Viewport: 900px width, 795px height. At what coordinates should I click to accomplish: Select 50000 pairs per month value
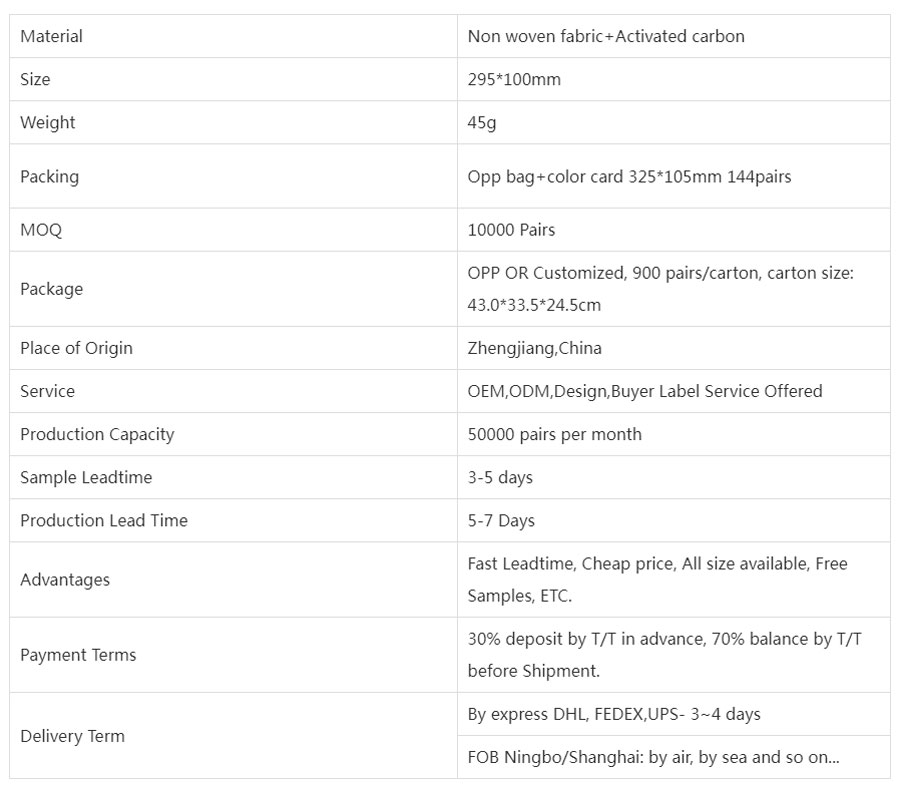pyautogui.click(x=554, y=434)
